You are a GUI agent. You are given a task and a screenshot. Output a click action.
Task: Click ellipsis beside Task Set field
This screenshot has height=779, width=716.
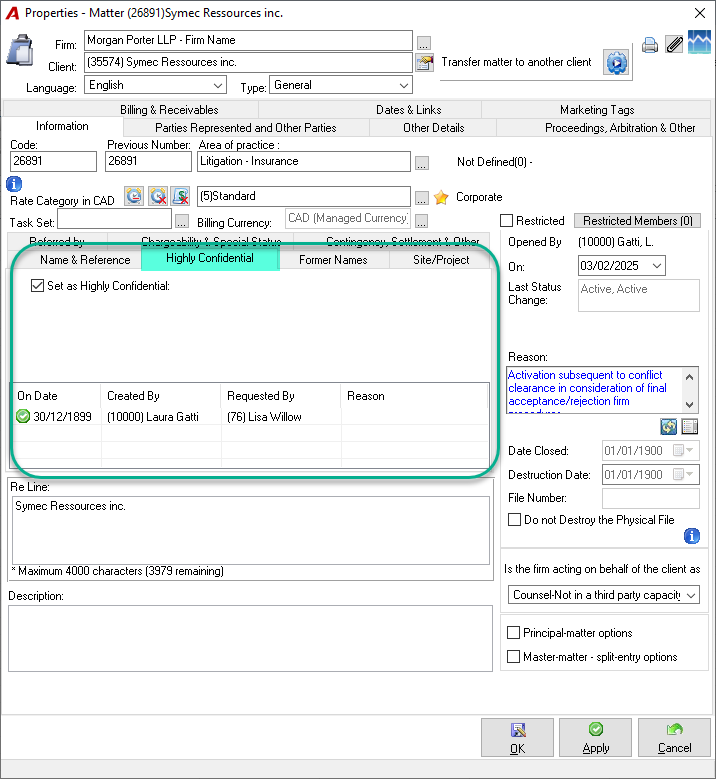[182, 221]
